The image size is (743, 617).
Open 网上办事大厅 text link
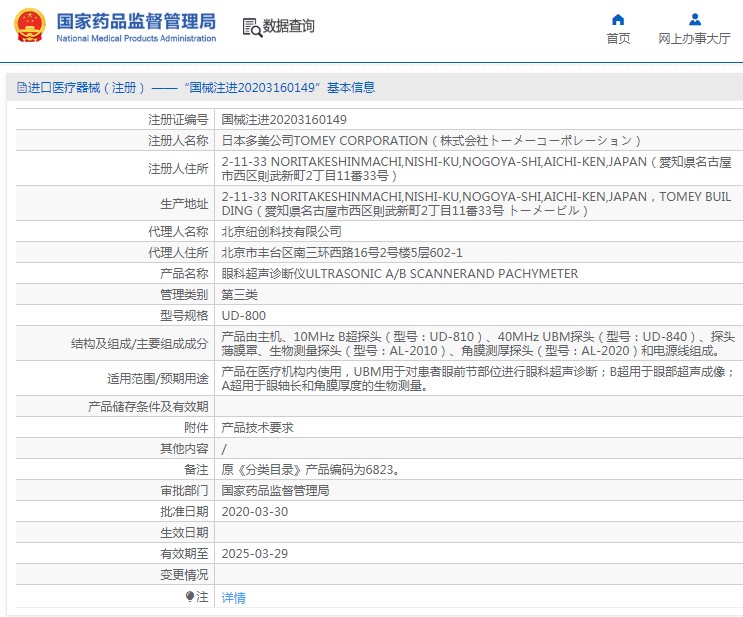click(x=694, y=38)
